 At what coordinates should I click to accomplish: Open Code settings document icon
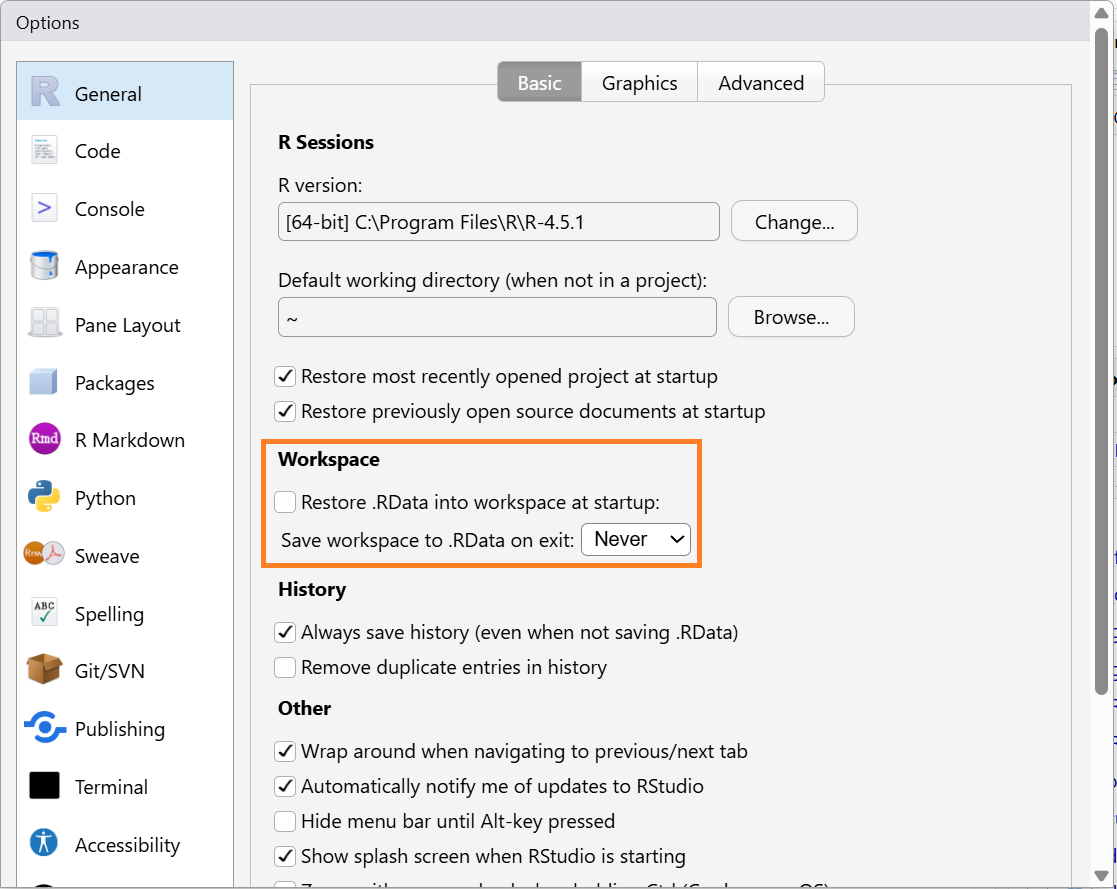tap(44, 150)
